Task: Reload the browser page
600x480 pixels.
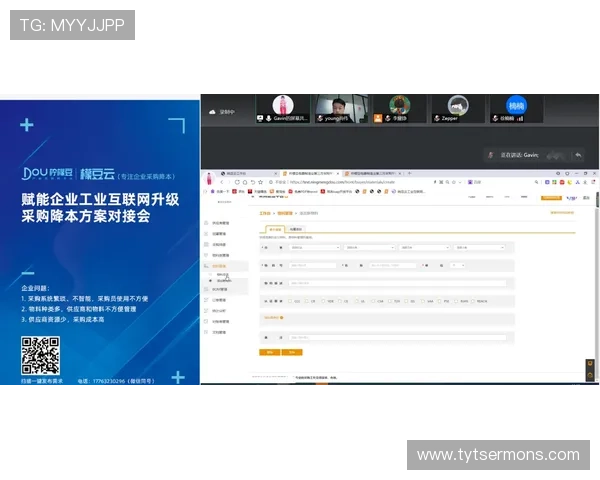Action: (x=237, y=182)
